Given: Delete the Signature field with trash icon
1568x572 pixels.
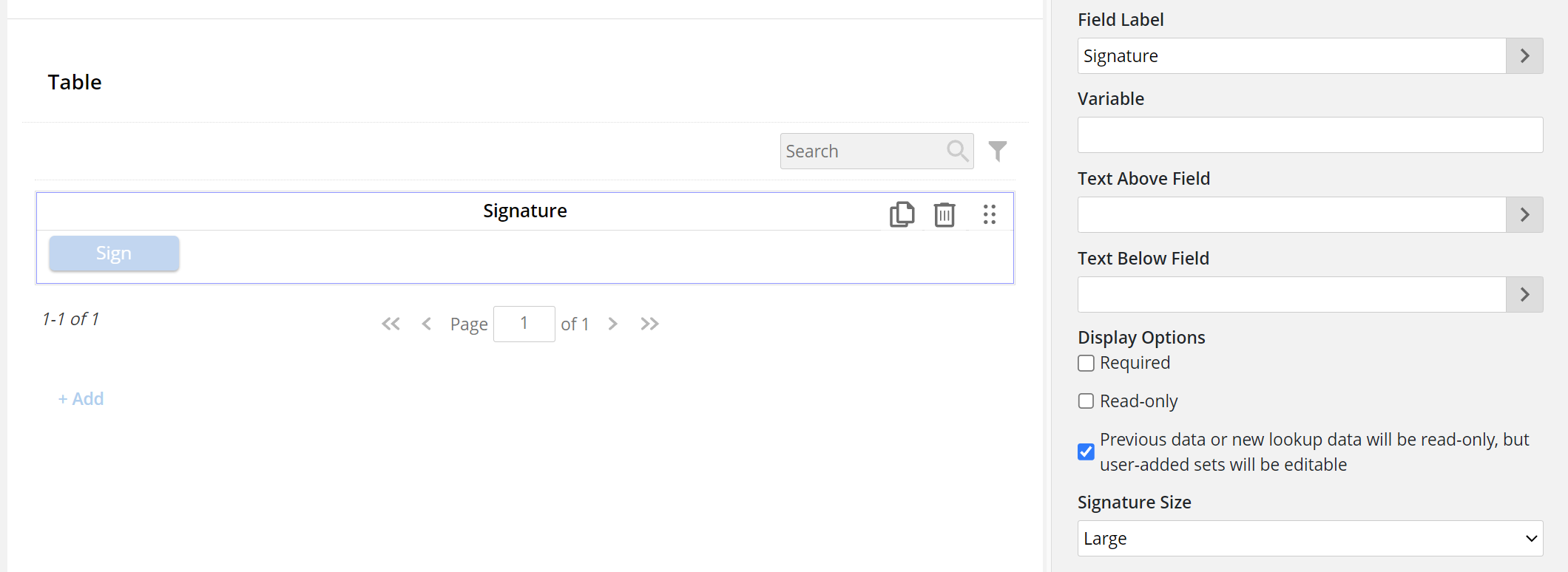Looking at the screenshot, I should [x=944, y=214].
